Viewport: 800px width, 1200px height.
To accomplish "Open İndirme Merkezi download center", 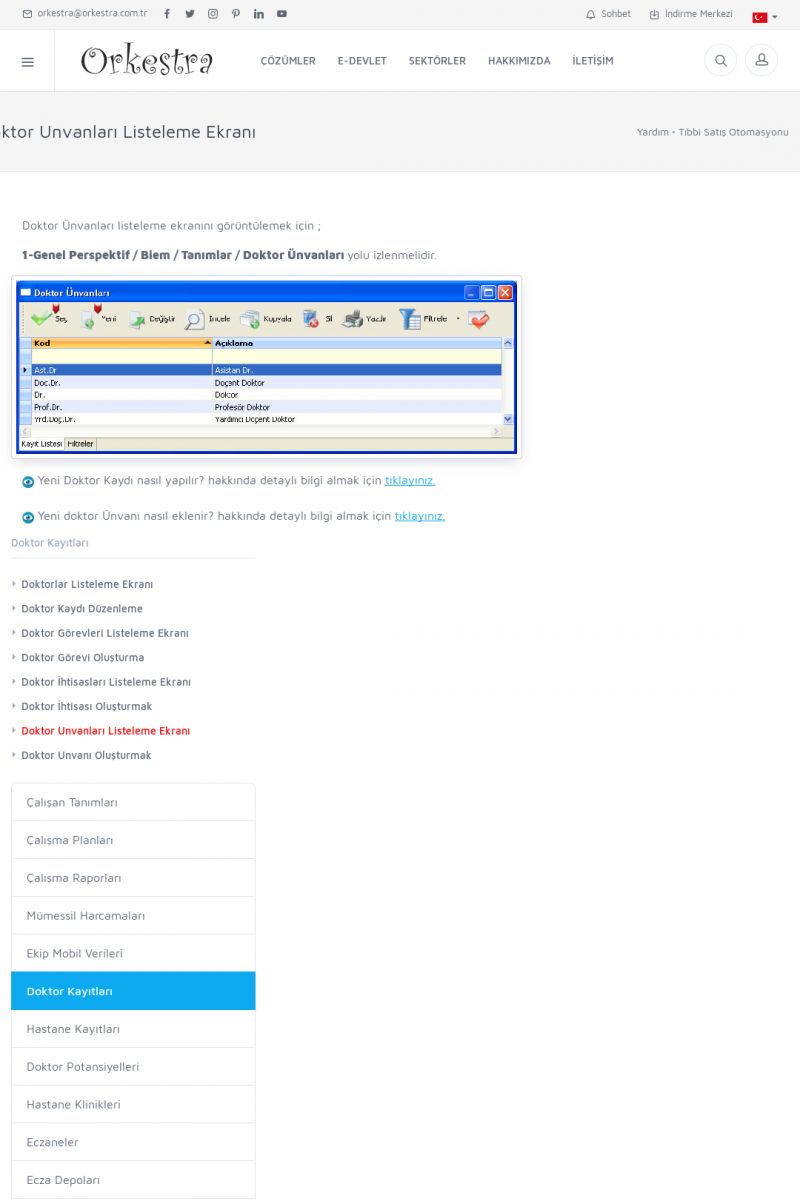I will (x=690, y=14).
